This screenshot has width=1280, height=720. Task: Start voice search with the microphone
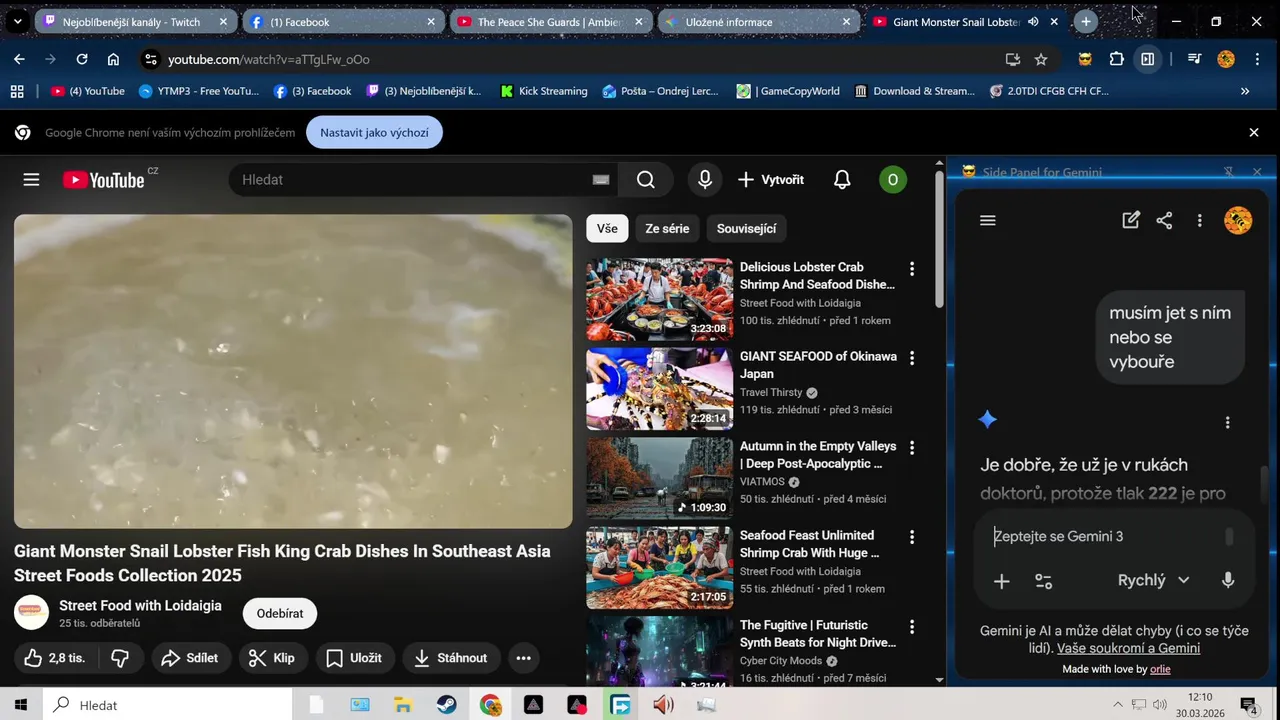705,180
